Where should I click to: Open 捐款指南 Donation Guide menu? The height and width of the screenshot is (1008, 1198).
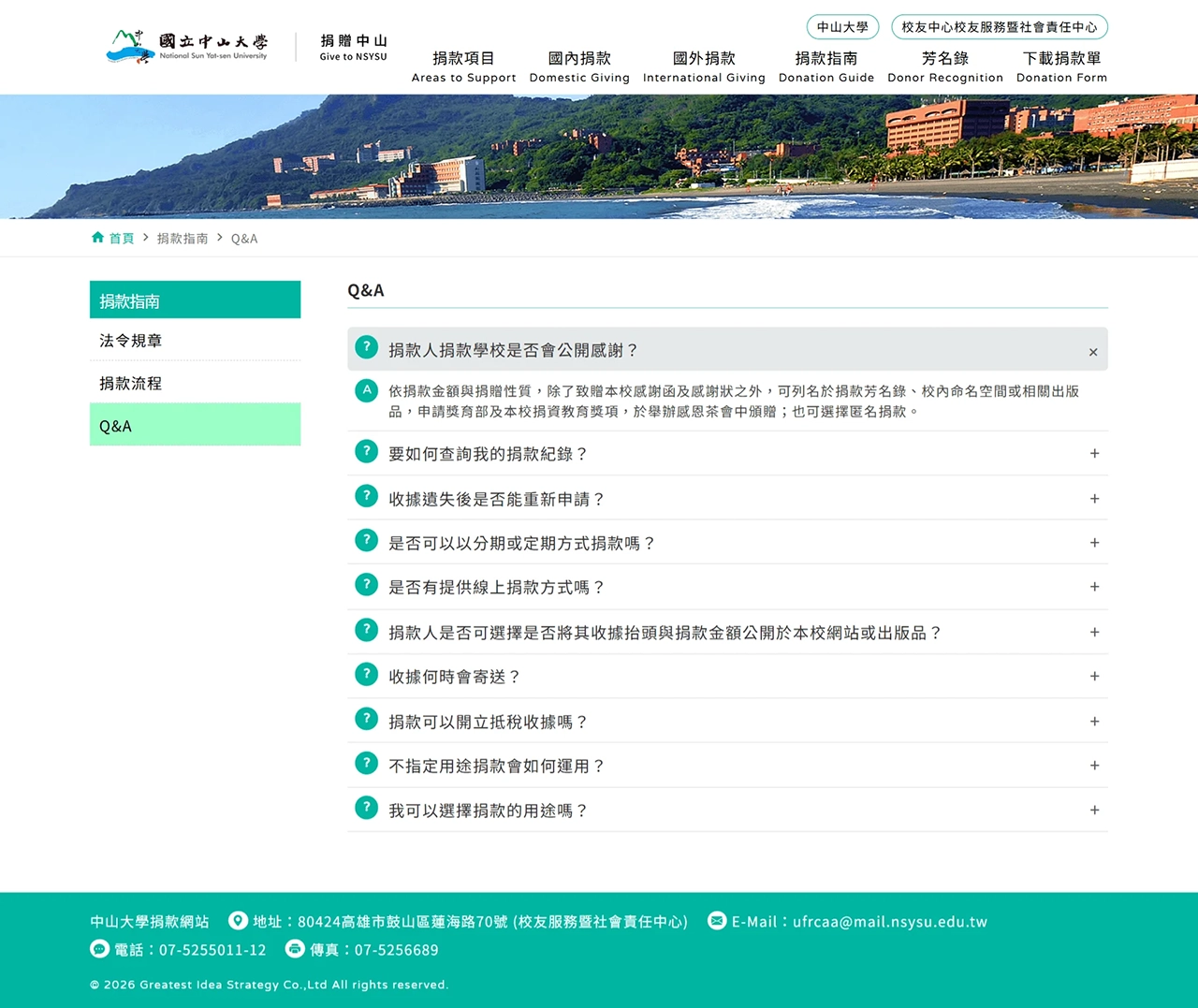[826, 66]
